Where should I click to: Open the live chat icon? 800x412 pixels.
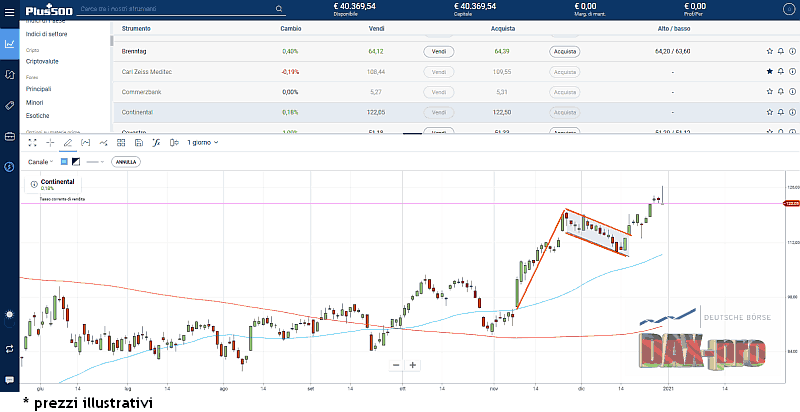[9, 380]
